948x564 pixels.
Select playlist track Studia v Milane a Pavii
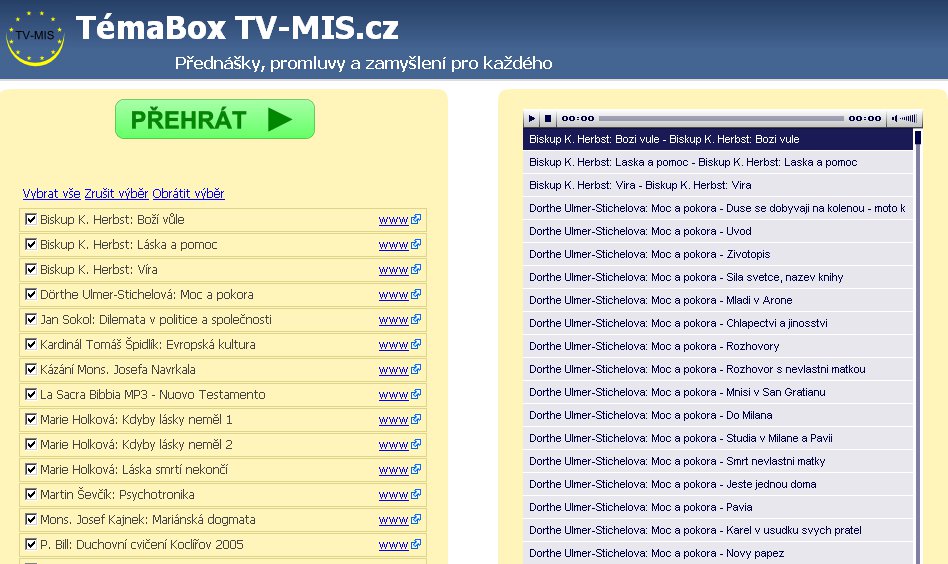718,438
